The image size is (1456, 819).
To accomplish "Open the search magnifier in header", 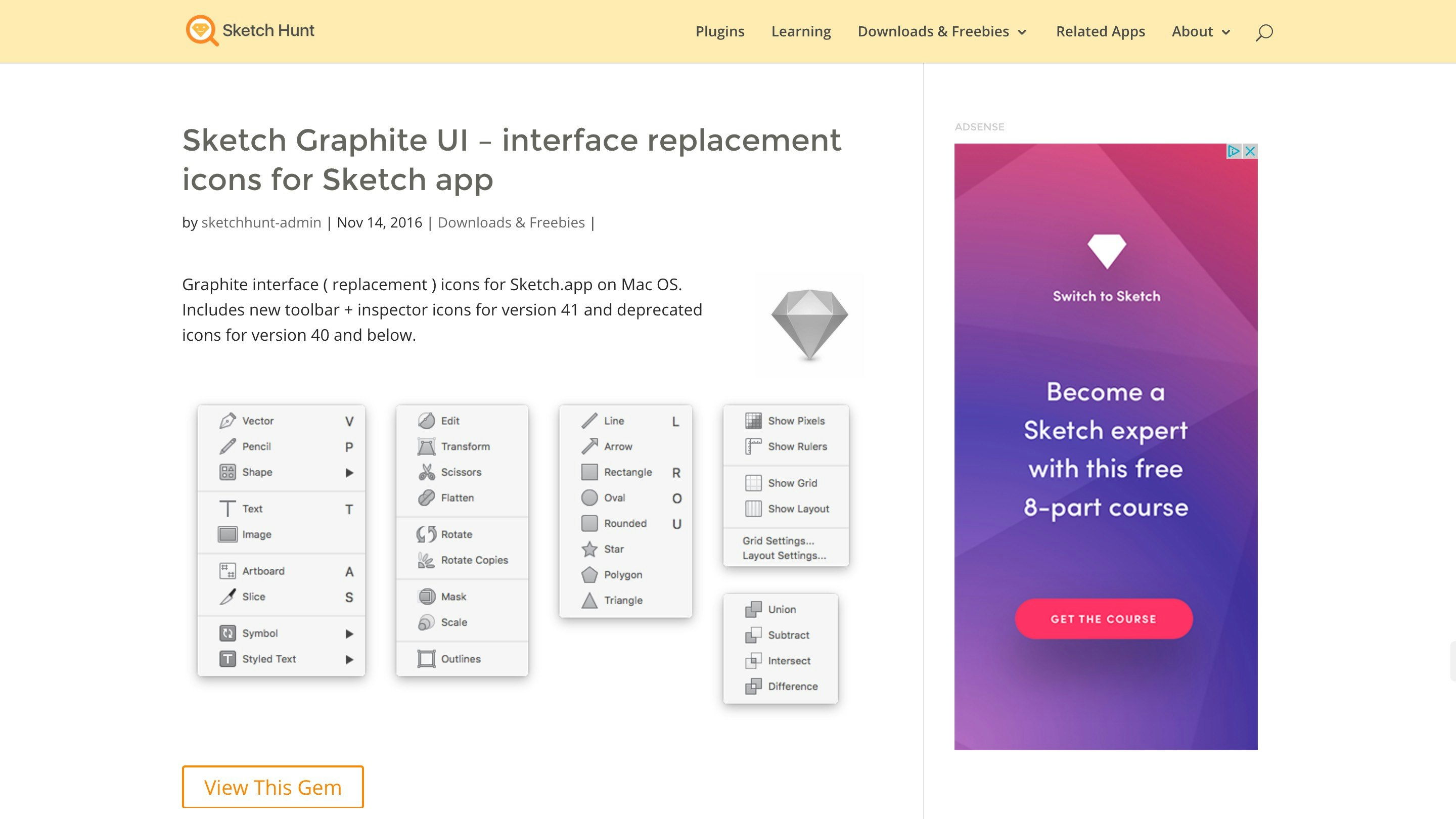I will pyautogui.click(x=1264, y=32).
